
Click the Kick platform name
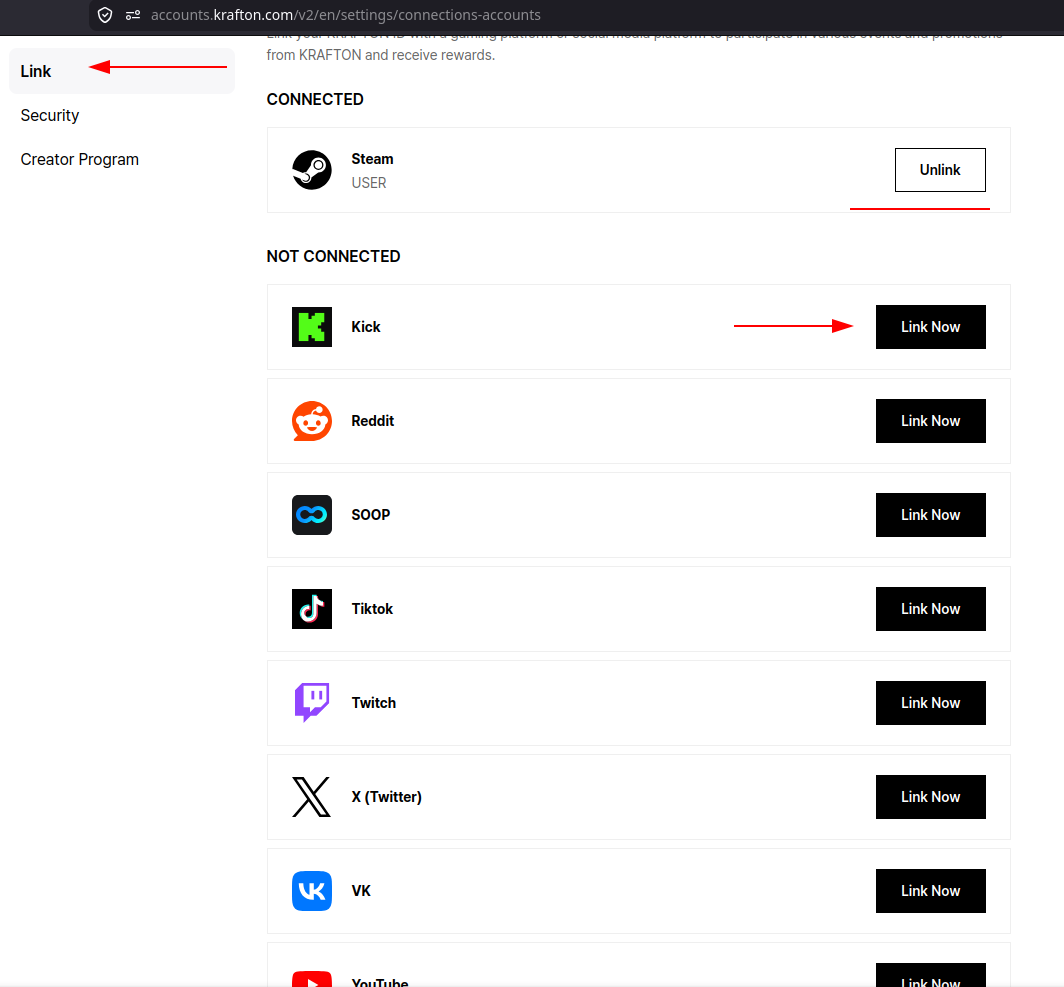click(x=366, y=327)
